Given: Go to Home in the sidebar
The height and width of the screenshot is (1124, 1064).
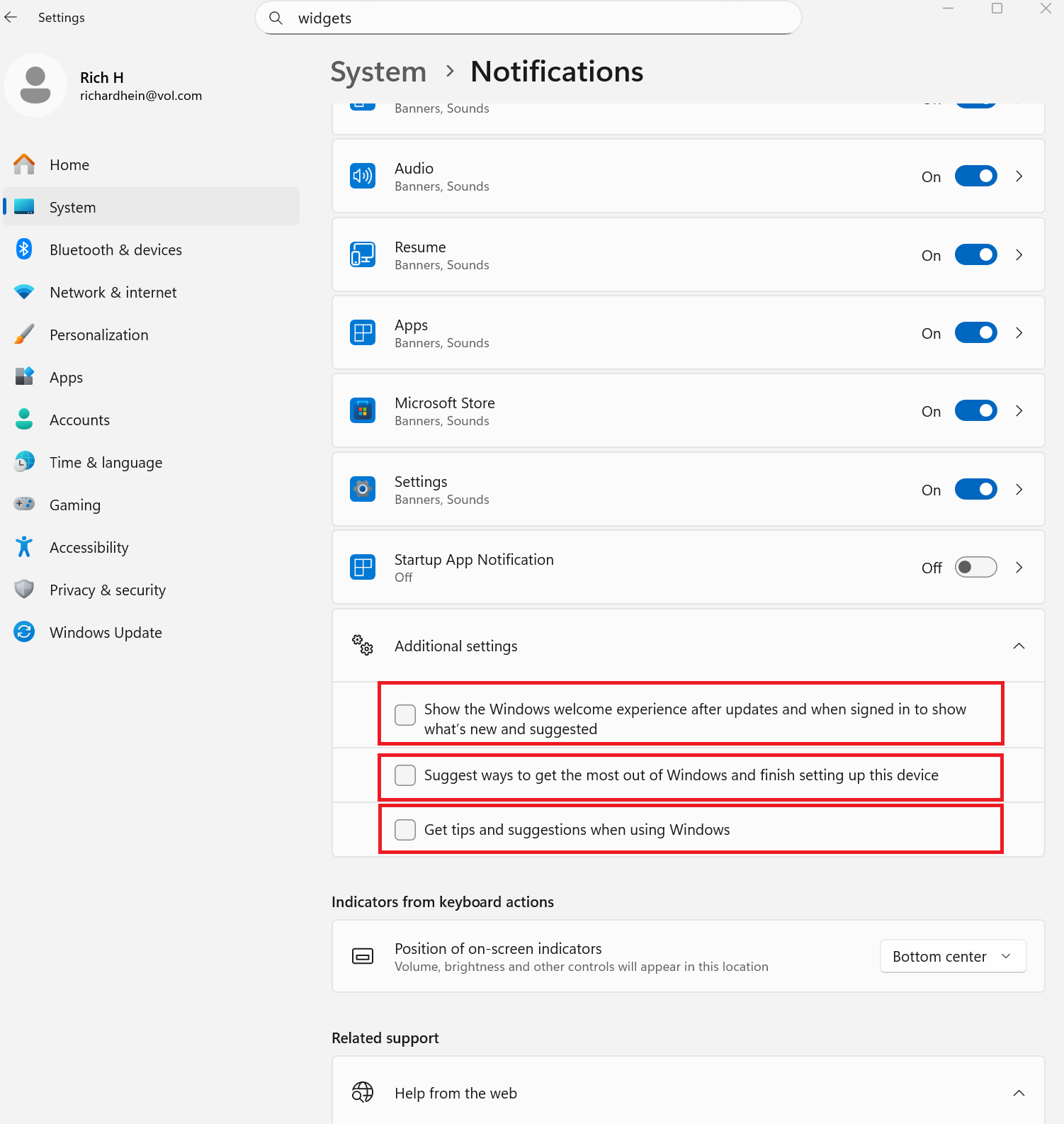Looking at the screenshot, I should click(152, 164).
